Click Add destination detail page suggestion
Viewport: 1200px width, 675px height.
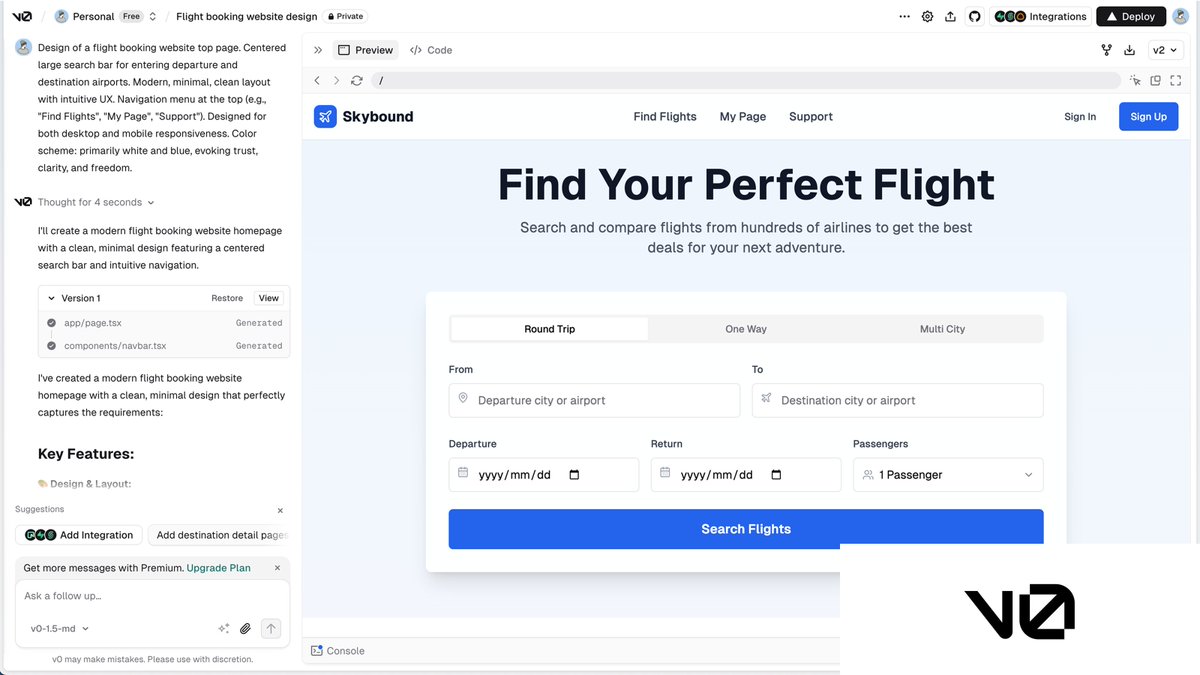(x=219, y=535)
